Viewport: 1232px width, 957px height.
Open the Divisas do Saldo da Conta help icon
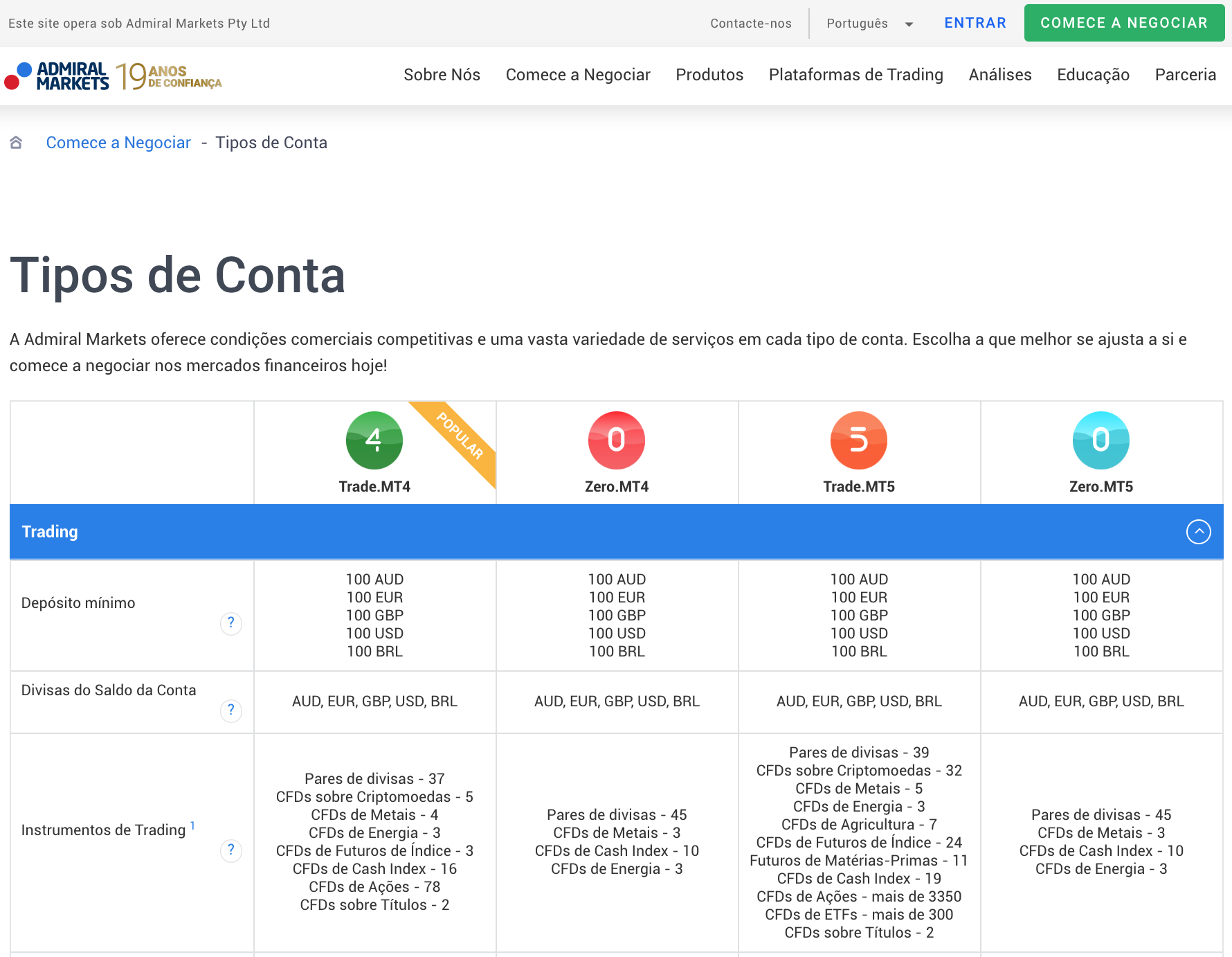pos(231,710)
